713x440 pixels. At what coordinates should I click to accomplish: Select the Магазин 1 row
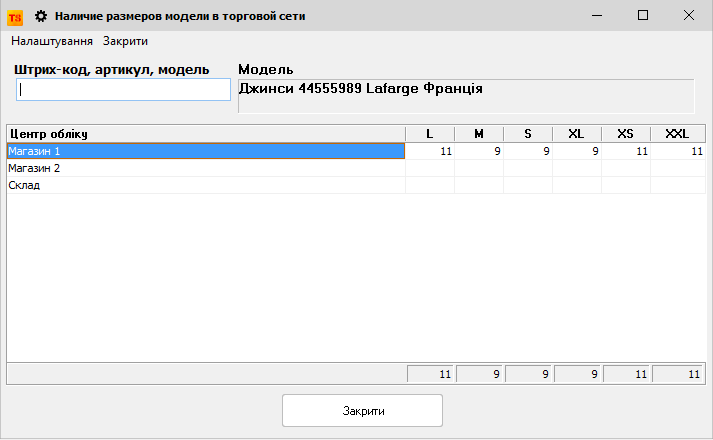coord(205,151)
